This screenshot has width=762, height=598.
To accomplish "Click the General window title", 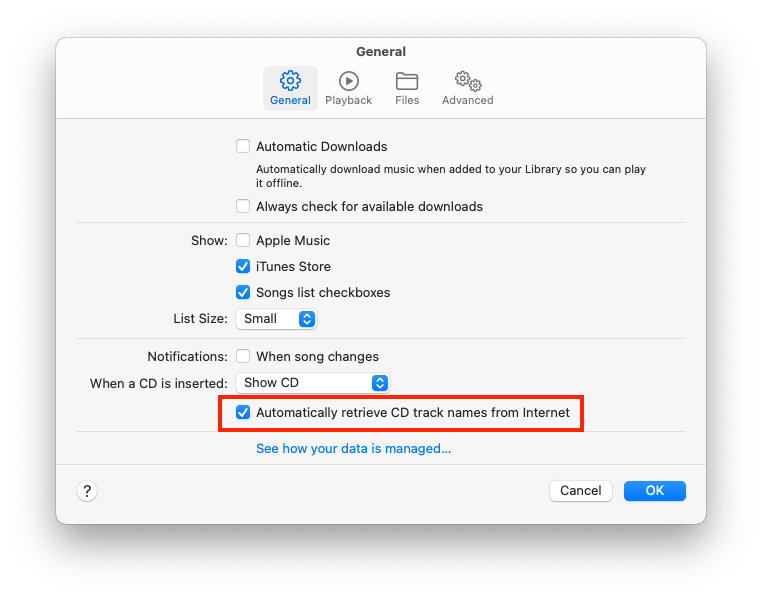I will click(x=381, y=51).
